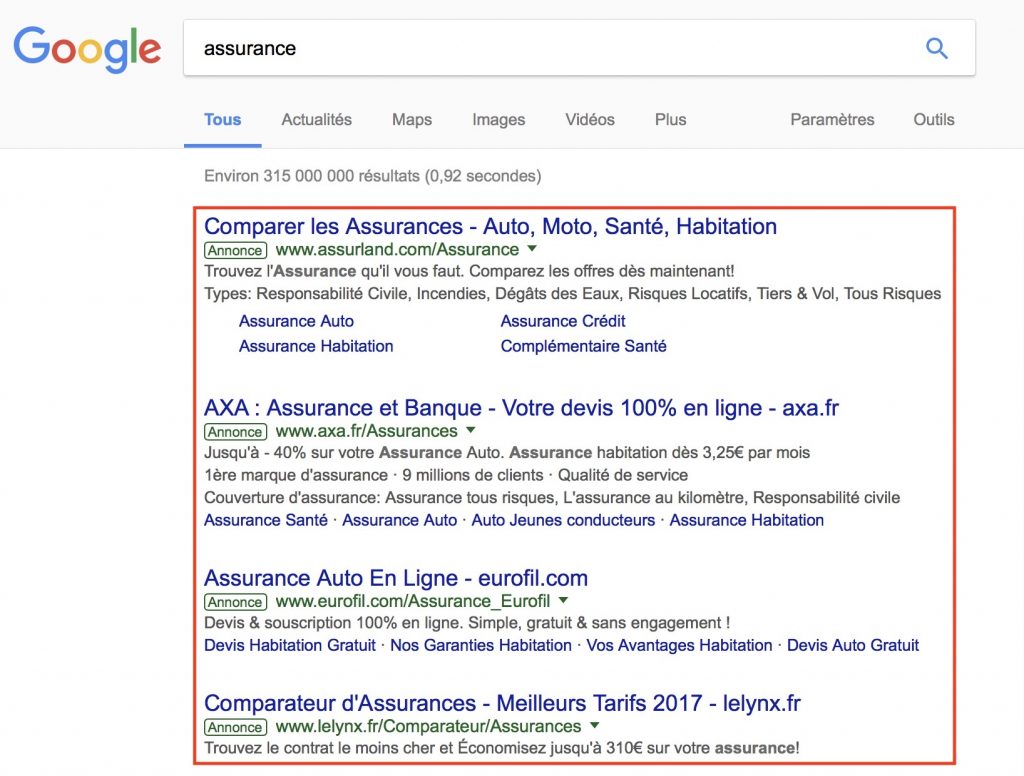Click 'Trouvez le contrat le moins cher' text
1024x776 pixels.
click(502, 749)
